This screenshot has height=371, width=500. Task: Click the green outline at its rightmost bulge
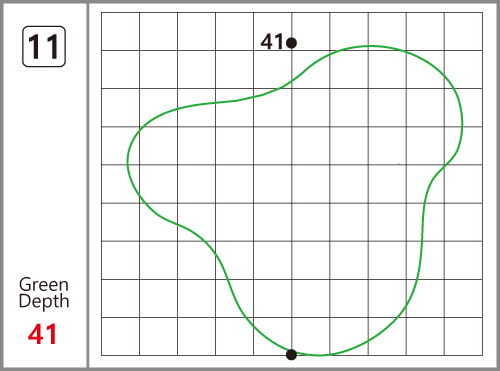click(462, 123)
